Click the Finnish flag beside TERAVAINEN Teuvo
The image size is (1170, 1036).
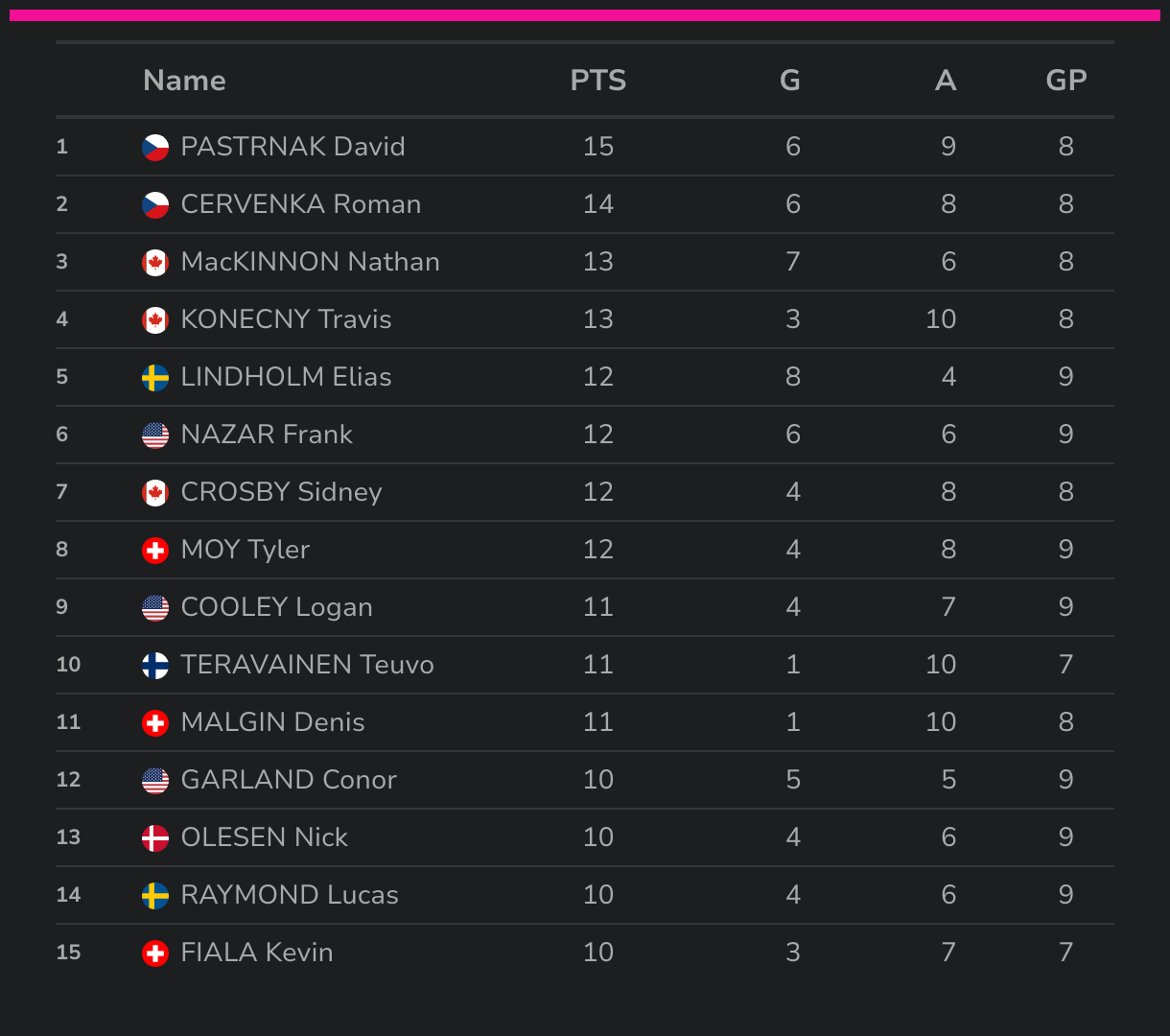point(155,665)
